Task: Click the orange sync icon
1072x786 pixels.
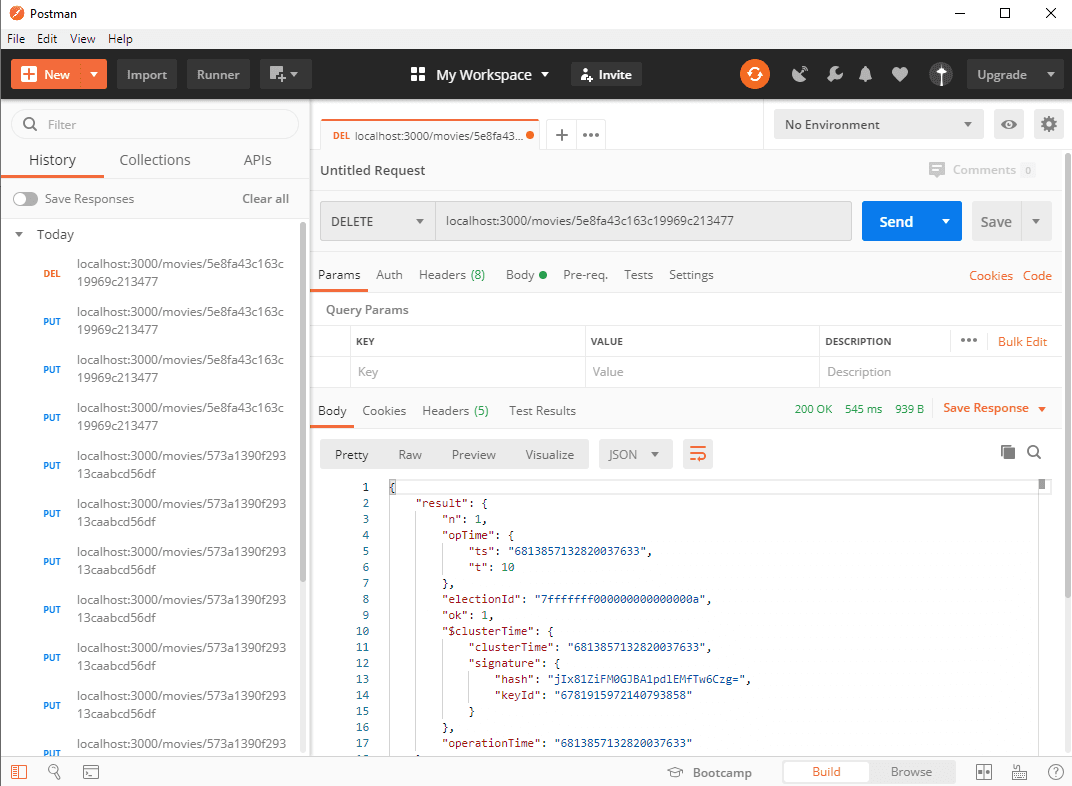Action: tap(755, 74)
